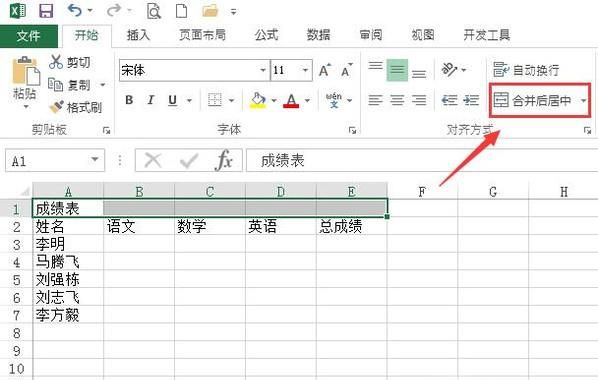This screenshot has width=598, height=380.
Task: Open the 字体 dialog launcher
Action: [352, 131]
